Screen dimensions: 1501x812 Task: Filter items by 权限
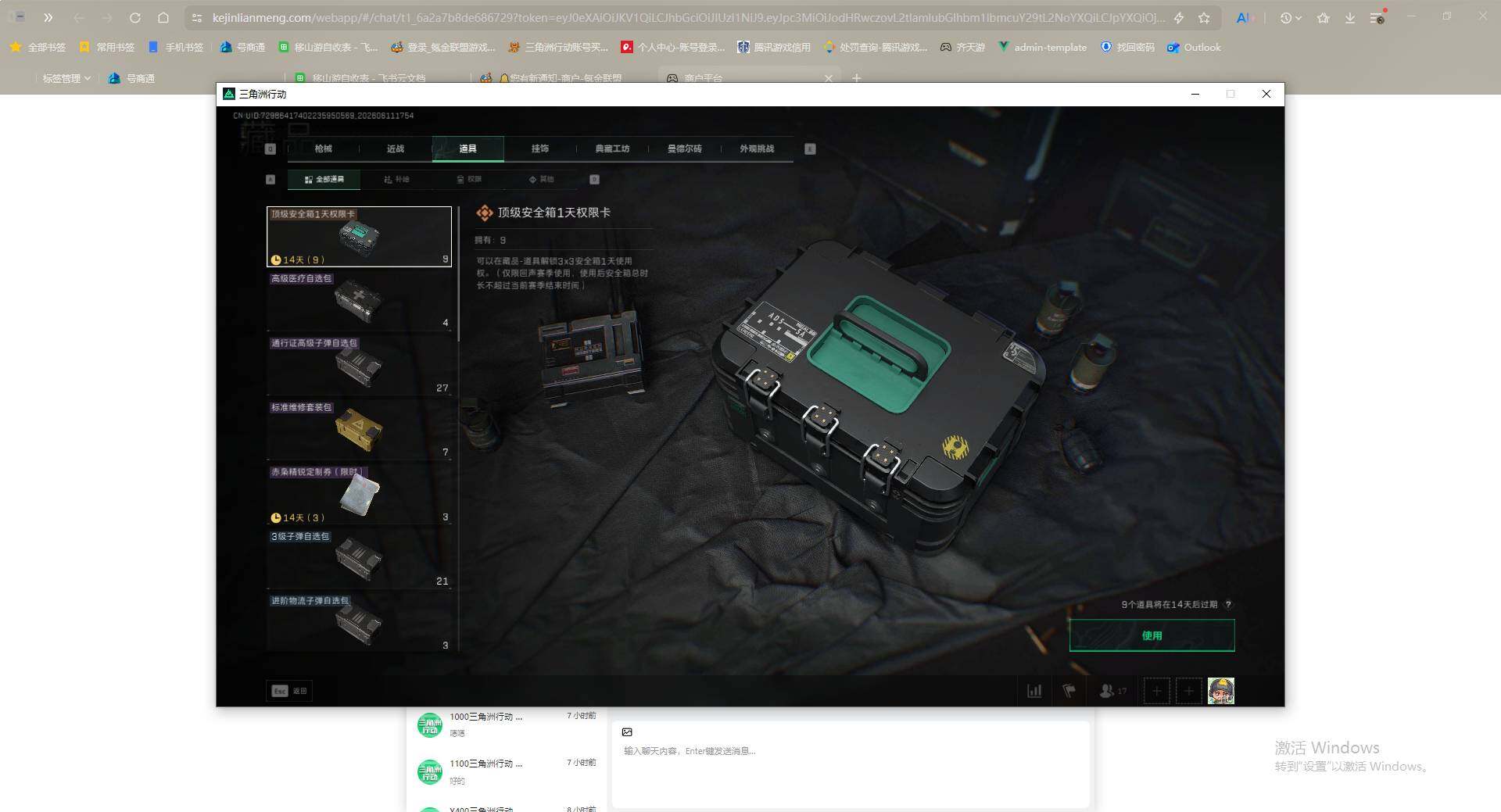pos(469,180)
